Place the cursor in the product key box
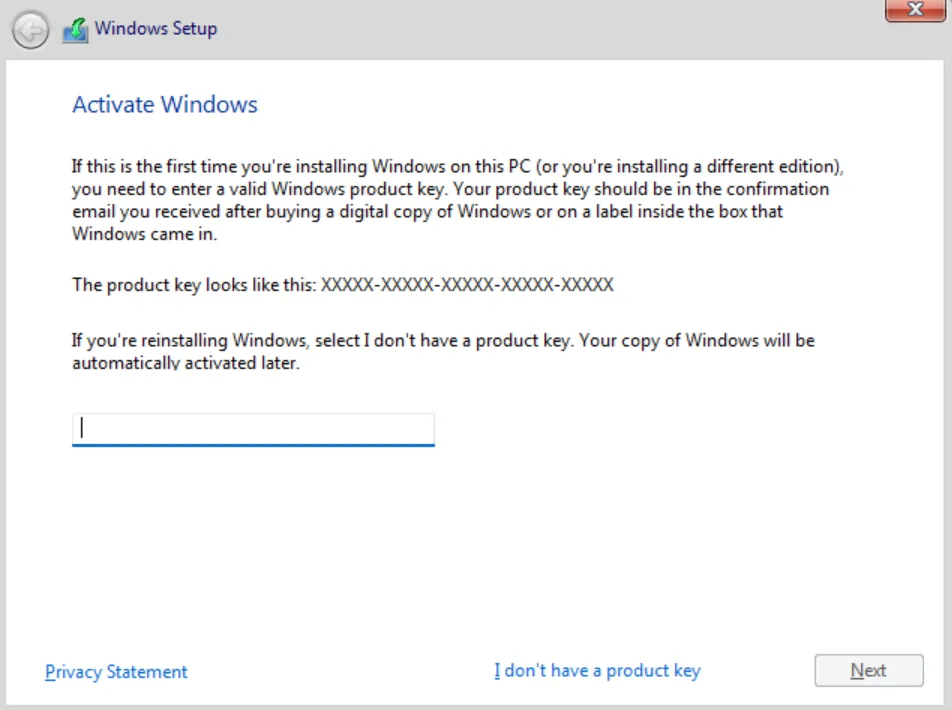Viewport: 952px width, 710px height. click(253, 429)
